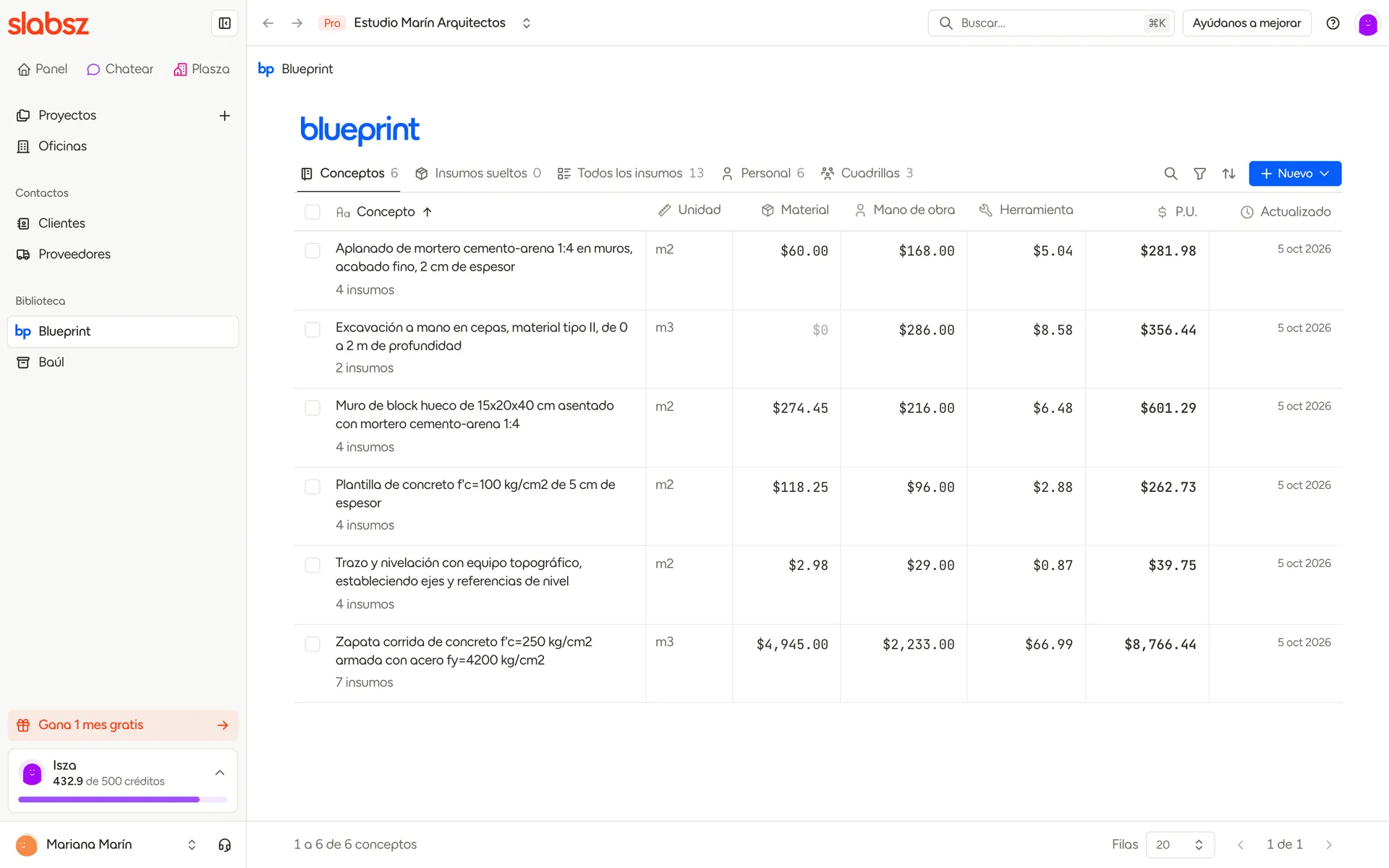The image size is (1389, 868).
Task: Add a new project with plus icon
Action: point(224,116)
